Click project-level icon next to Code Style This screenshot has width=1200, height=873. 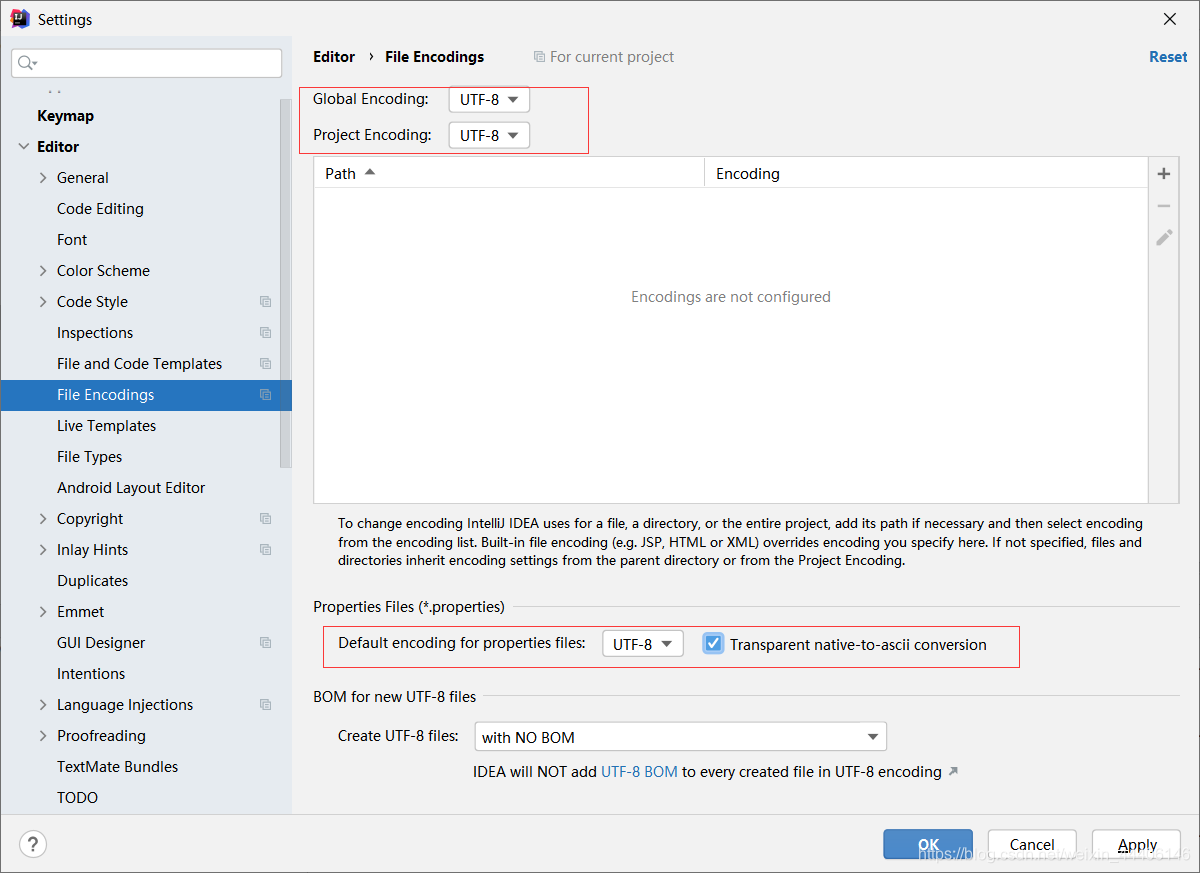(x=265, y=302)
